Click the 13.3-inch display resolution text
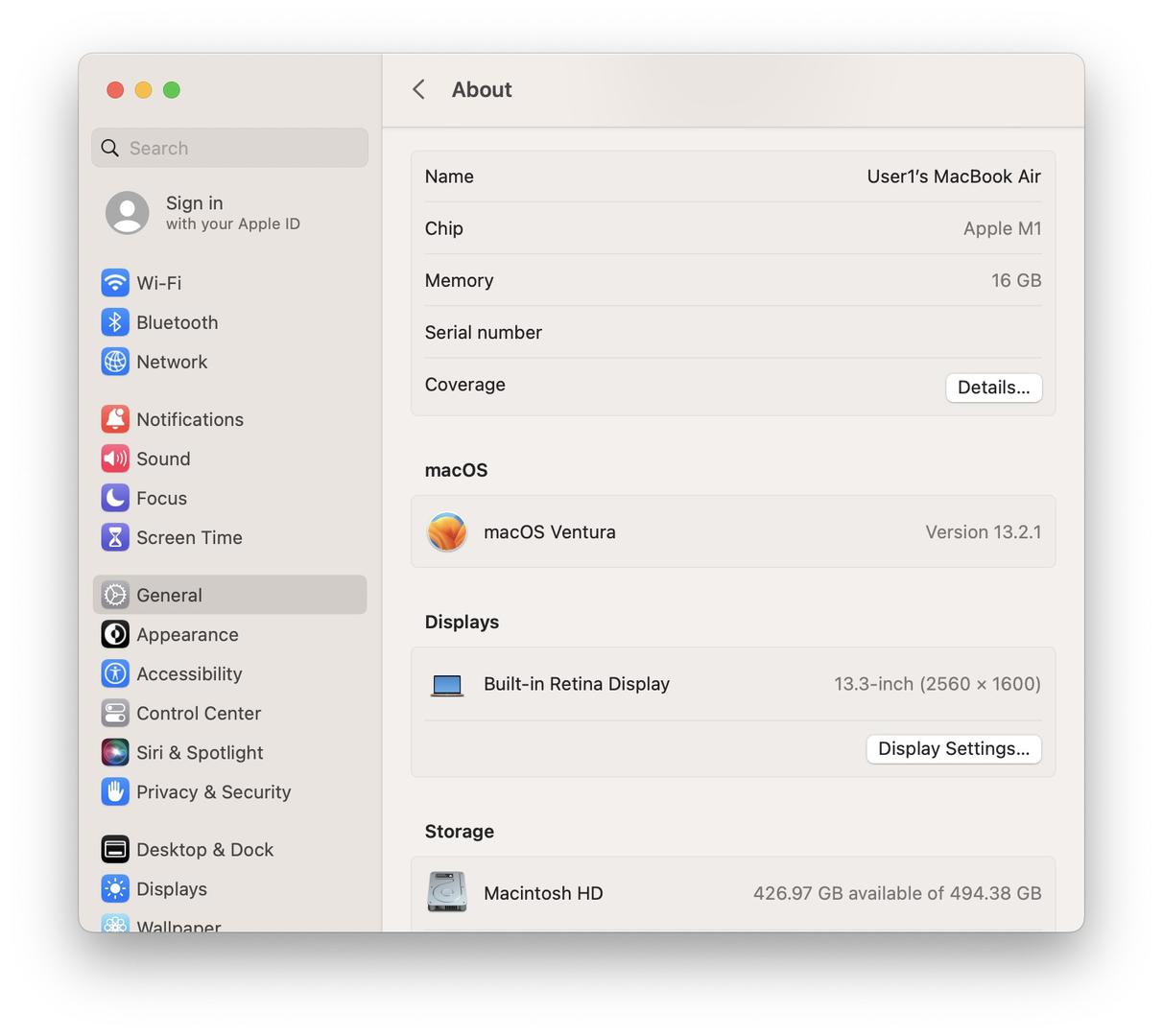The height and width of the screenshot is (1036, 1163). (x=938, y=684)
